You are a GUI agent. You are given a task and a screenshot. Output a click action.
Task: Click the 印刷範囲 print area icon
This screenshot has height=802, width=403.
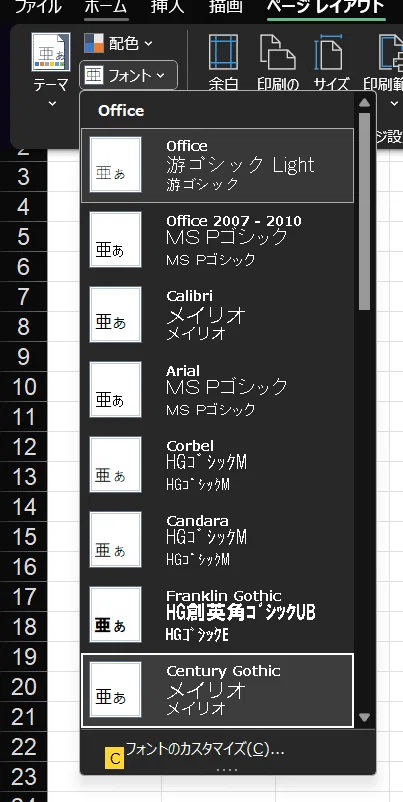point(391,52)
